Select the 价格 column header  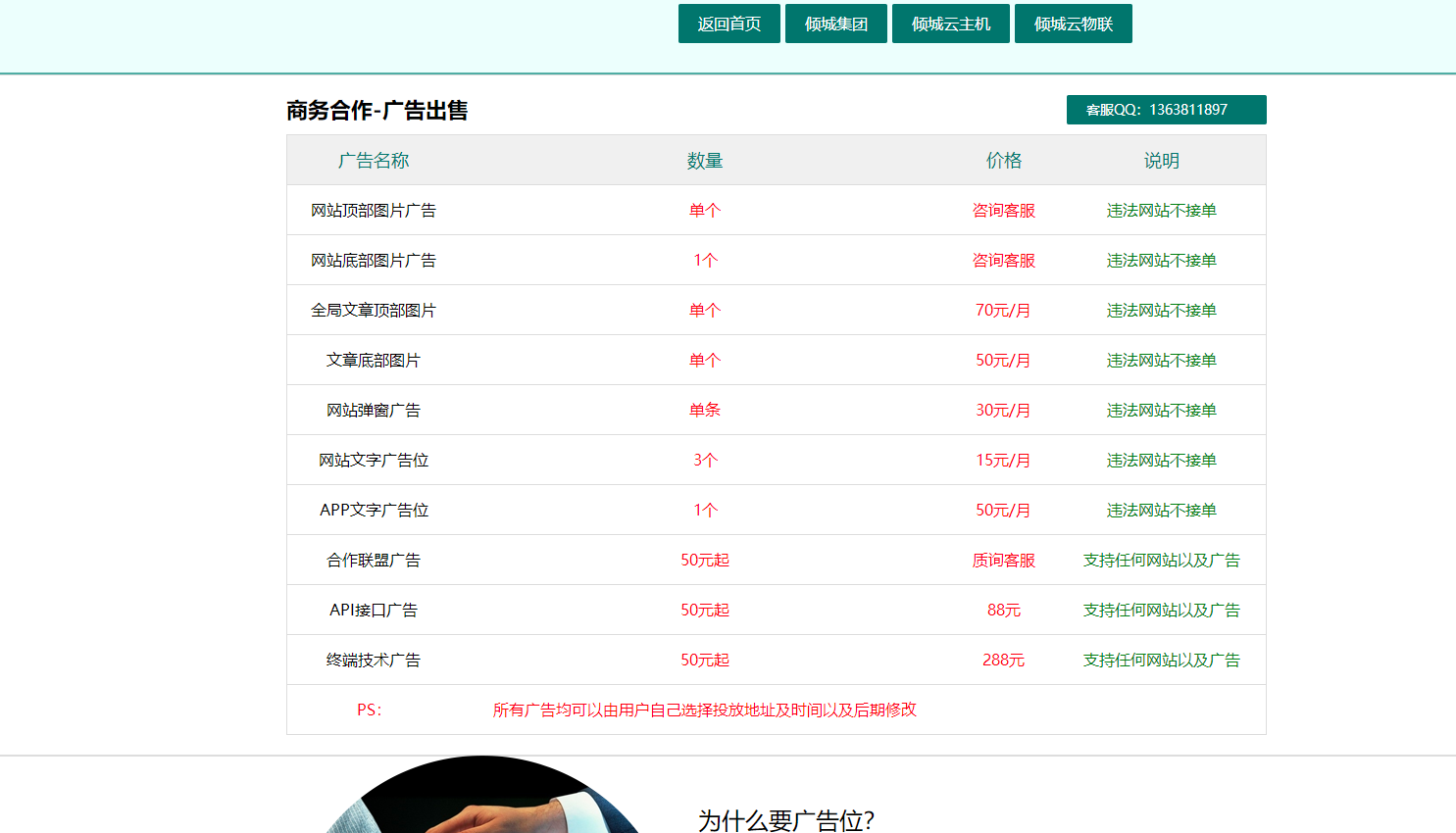1004,161
